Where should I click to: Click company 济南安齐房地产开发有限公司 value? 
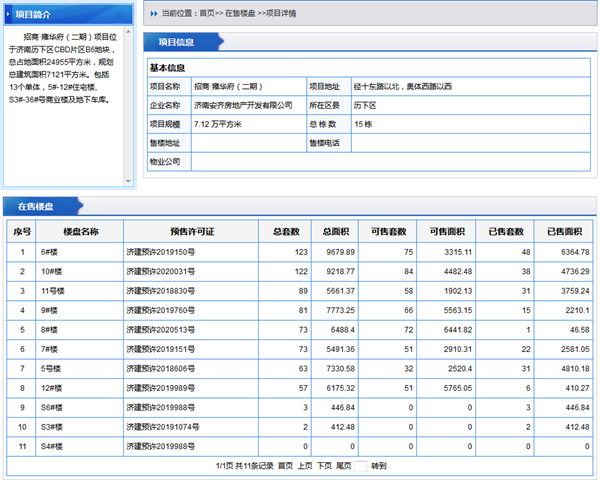(x=243, y=105)
